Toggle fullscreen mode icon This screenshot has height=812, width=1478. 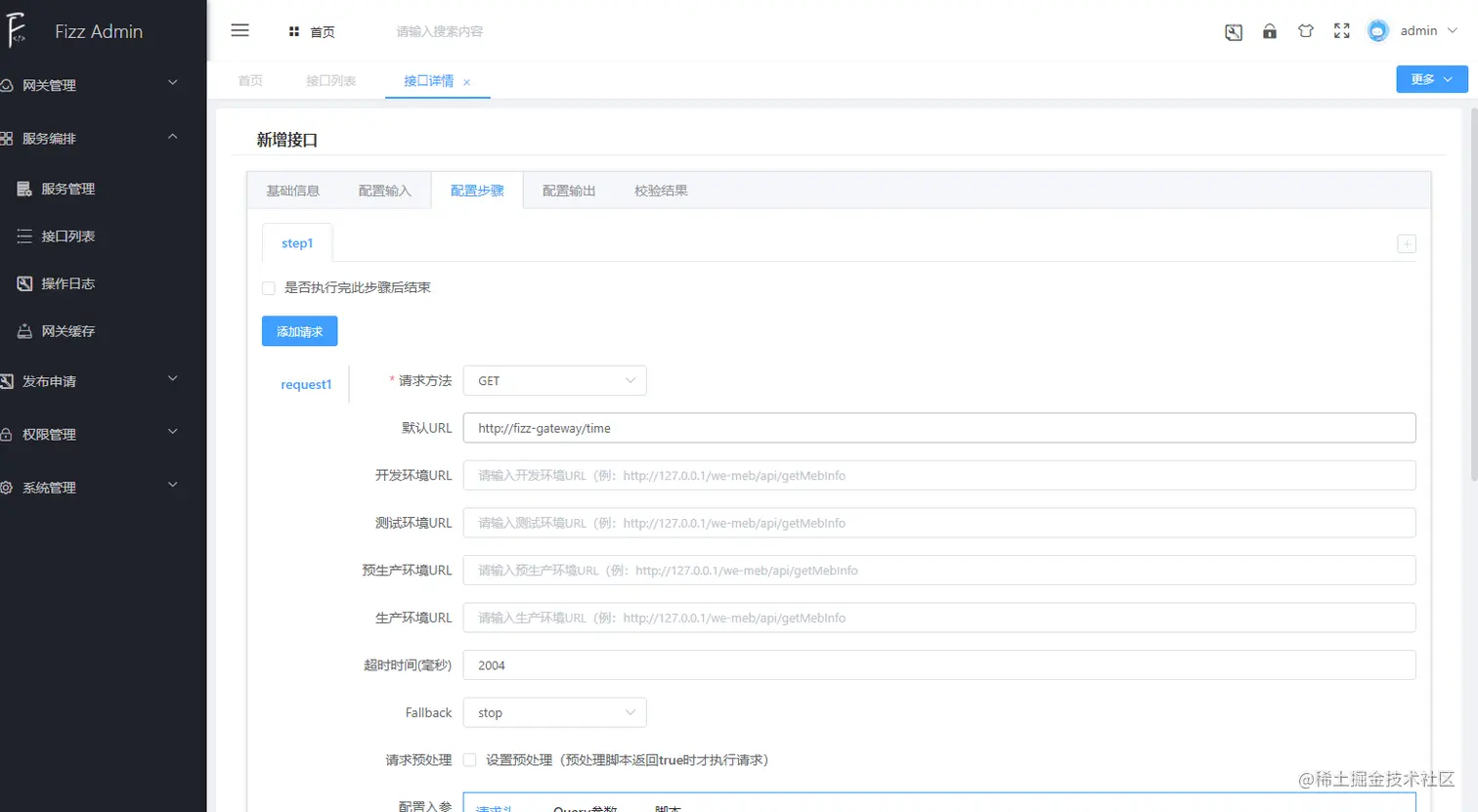(1342, 31)
